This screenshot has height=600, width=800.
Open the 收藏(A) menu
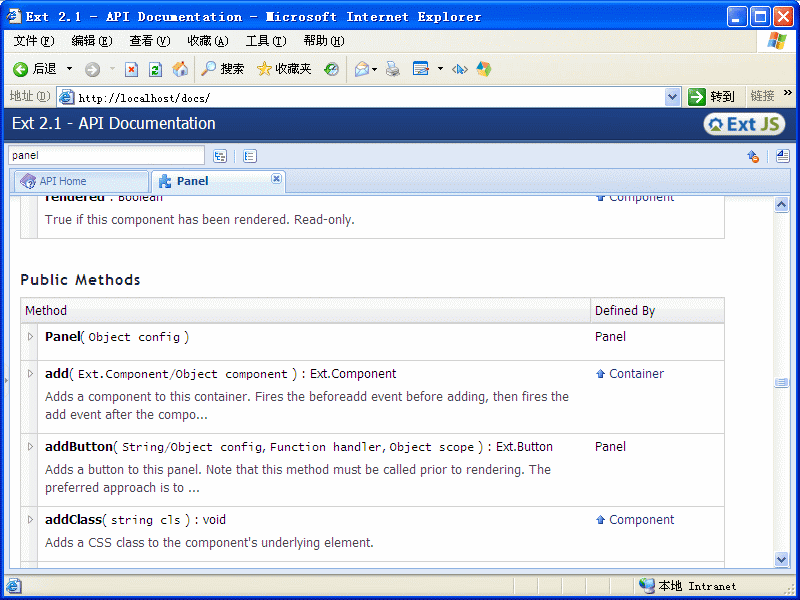(208, 41)
